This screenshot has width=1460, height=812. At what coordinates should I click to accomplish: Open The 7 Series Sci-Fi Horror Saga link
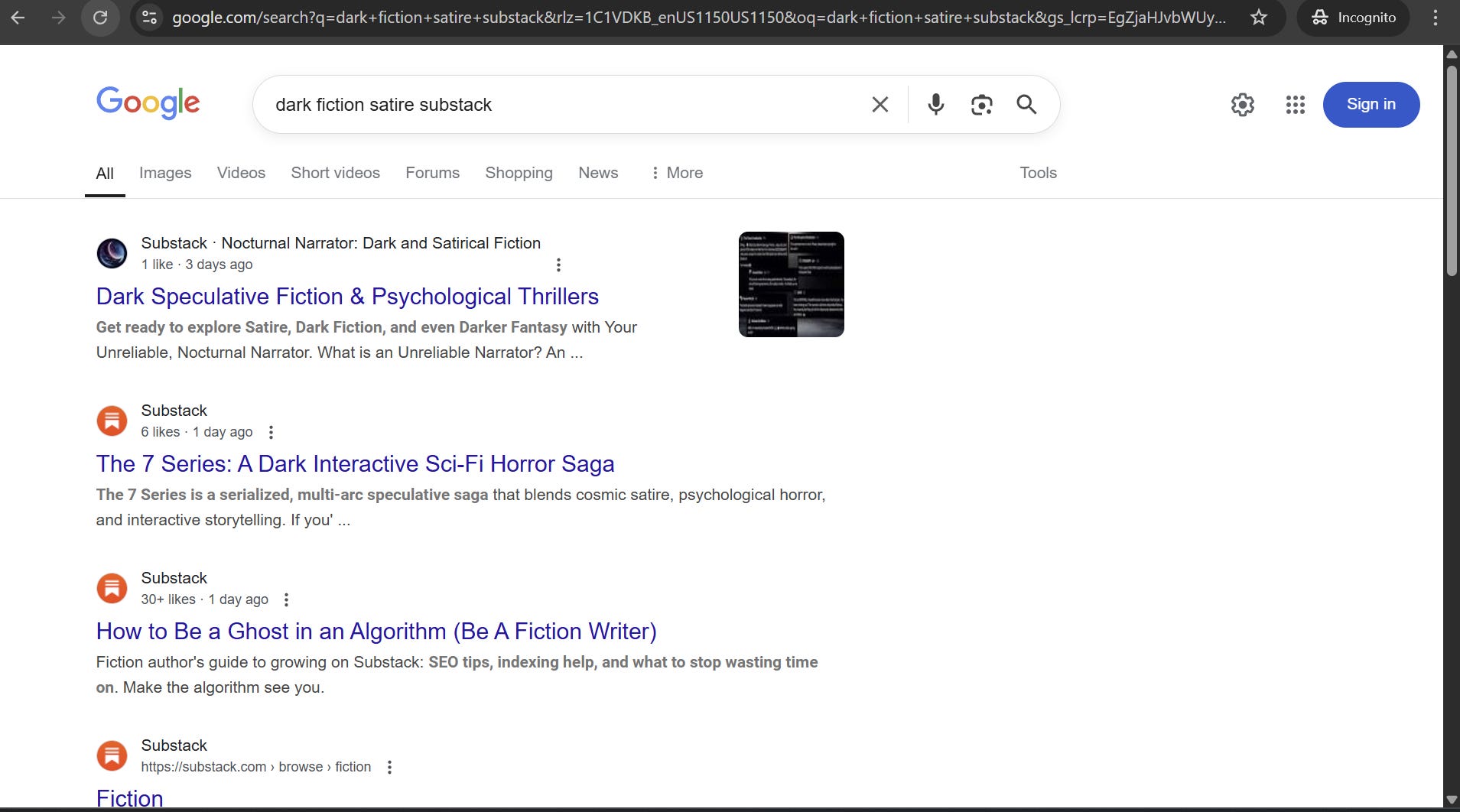(355, 464)
